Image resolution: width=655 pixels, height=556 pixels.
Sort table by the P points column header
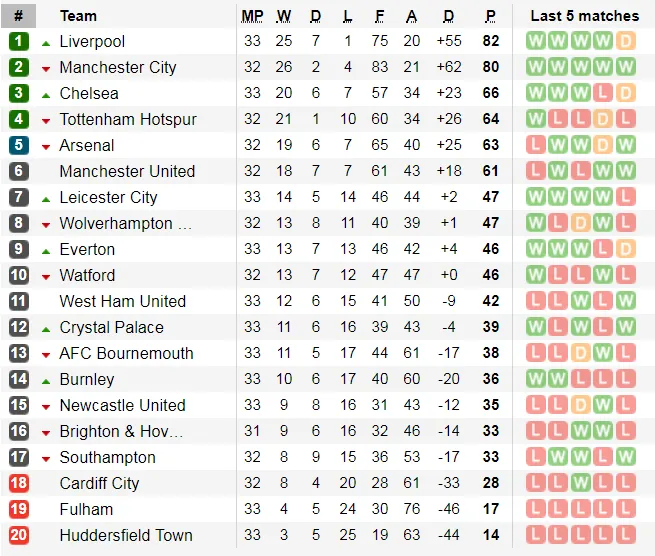coord(490,16)
